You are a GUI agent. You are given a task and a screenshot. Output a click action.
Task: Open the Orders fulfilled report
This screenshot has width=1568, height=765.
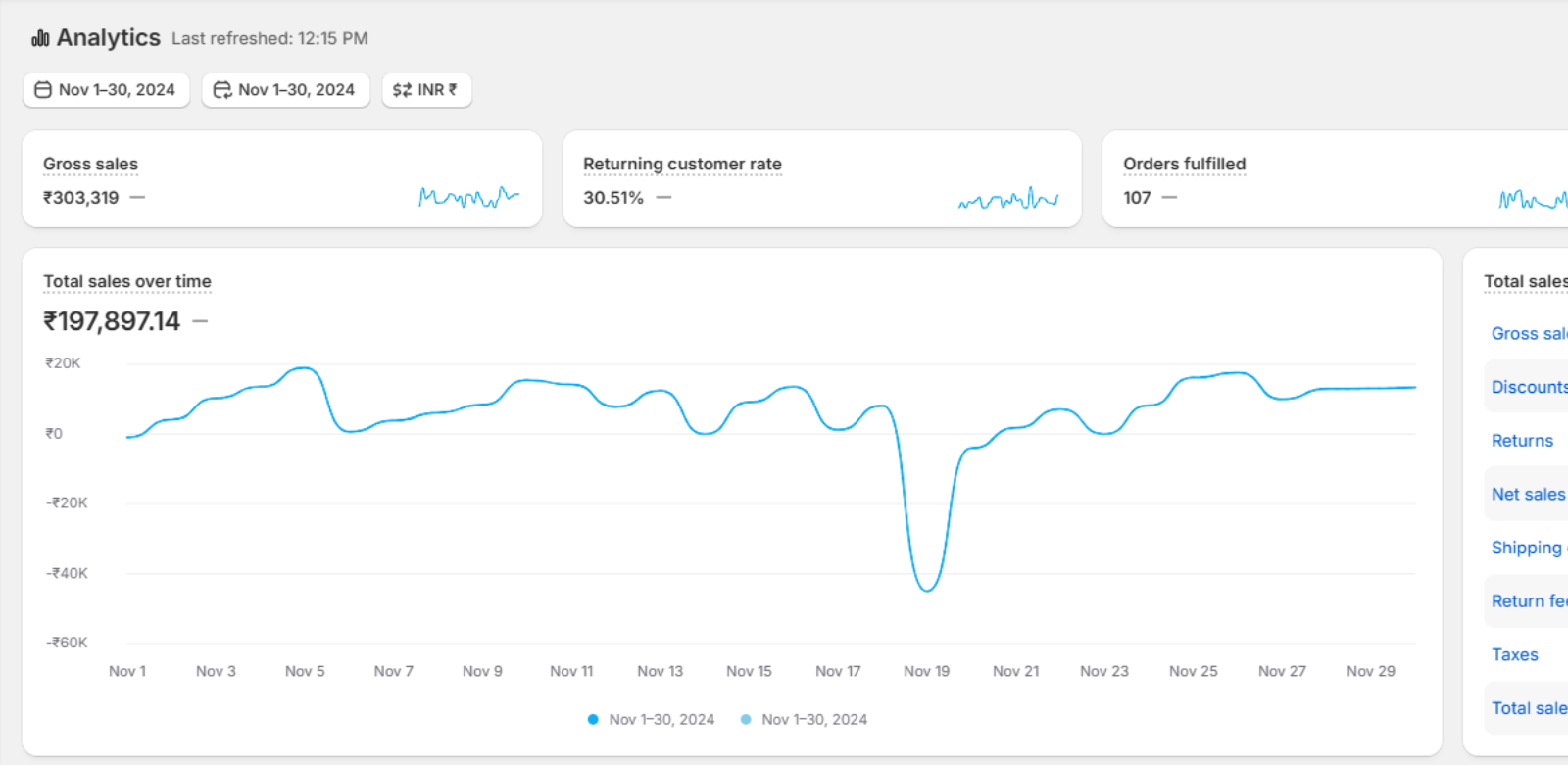click(x=1184, y=164)
